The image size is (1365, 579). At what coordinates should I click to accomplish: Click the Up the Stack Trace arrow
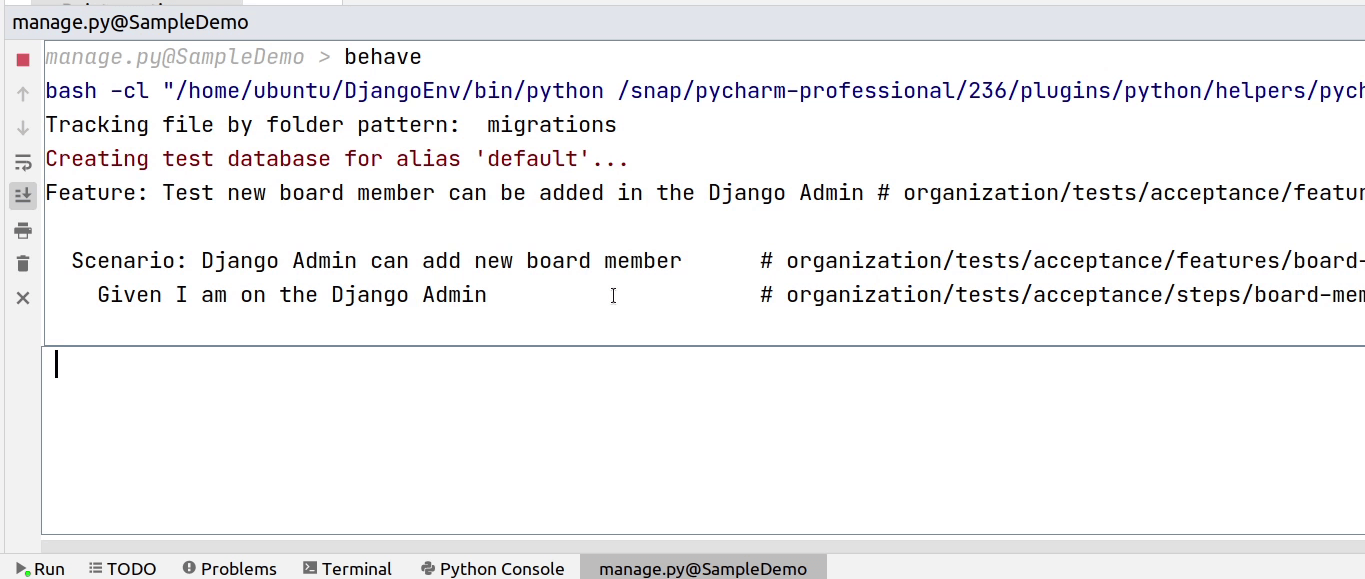click(x=23, y=94)
